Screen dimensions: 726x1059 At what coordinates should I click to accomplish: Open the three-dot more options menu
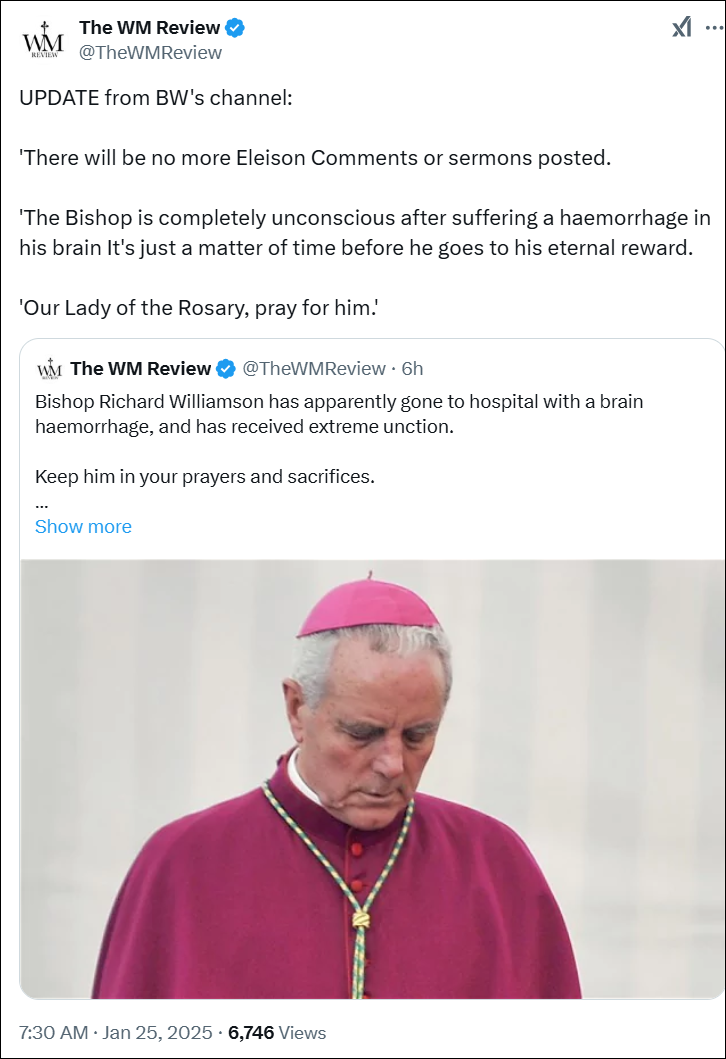(714, 28)
